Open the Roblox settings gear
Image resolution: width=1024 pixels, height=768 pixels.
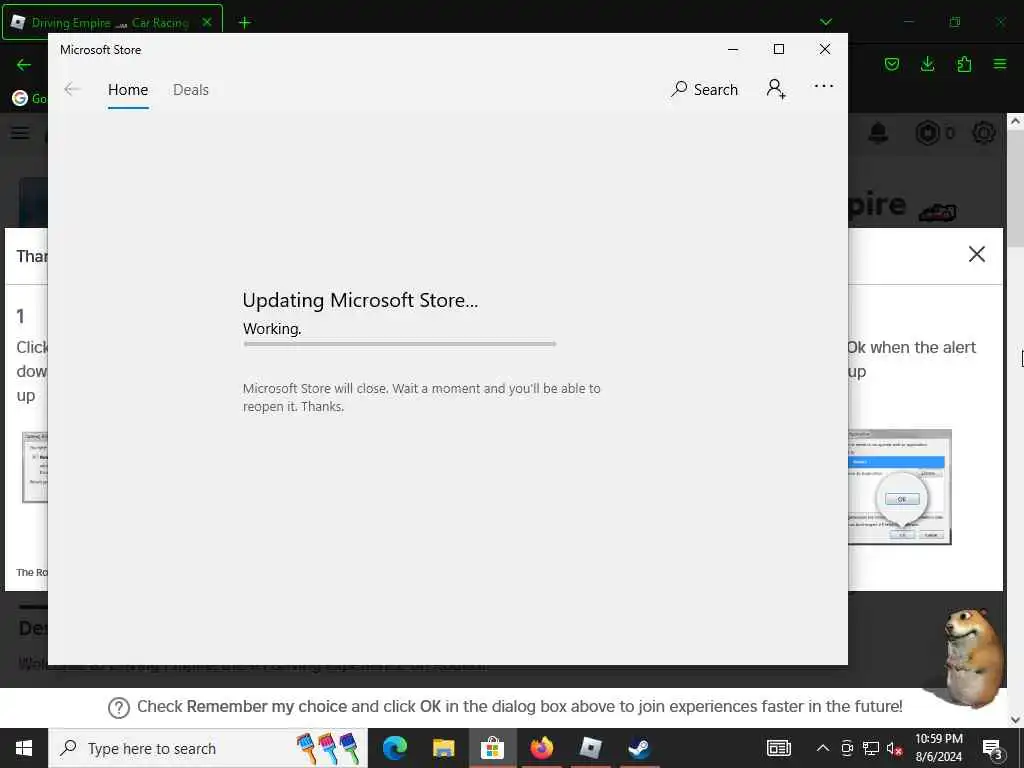click(984, 133)
